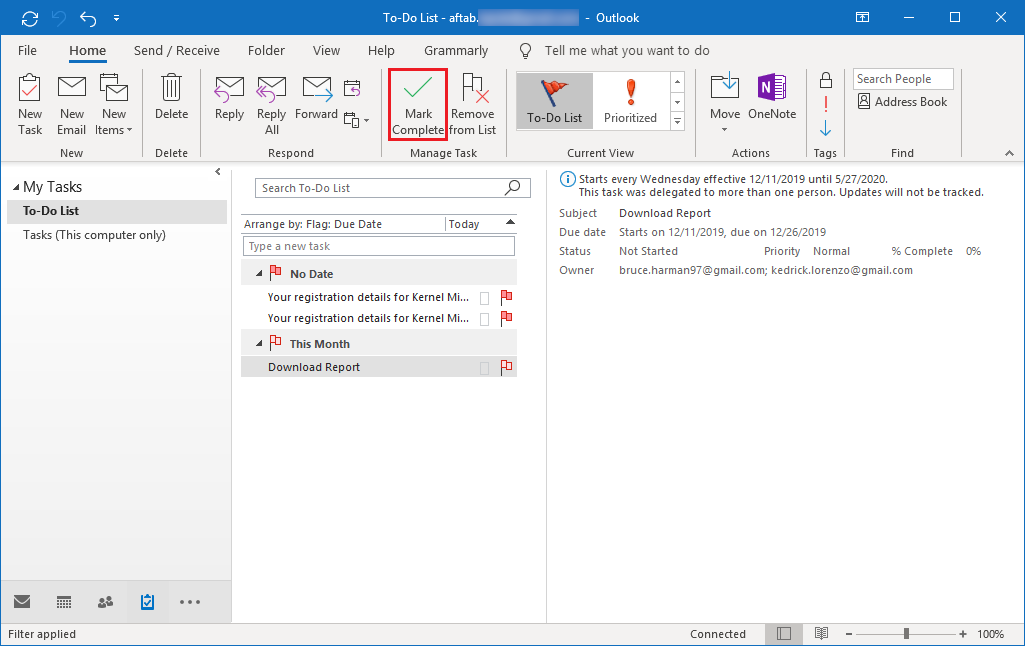This screenshot has width=1025, height=646.
Task: Click the flag of second registration task
Action: coord(506,318)
